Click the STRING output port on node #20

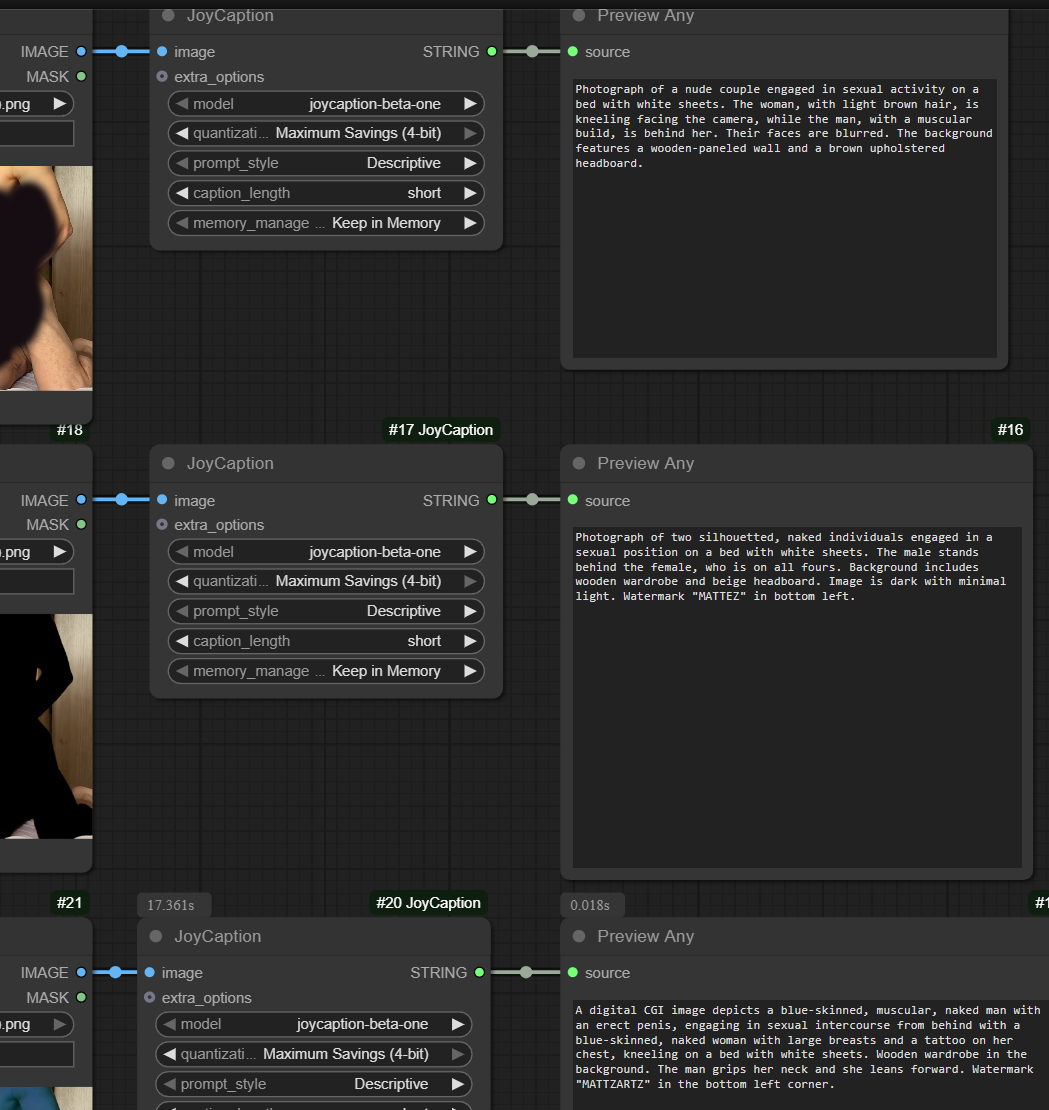pos(479,973)
